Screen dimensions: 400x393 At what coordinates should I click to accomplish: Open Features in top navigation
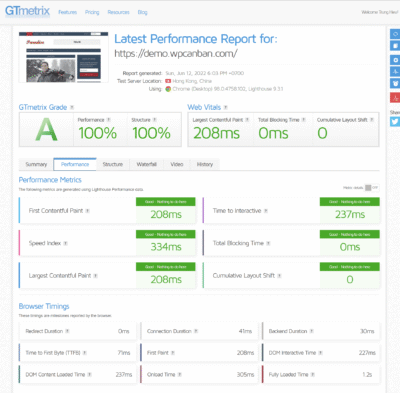[67, 12]
